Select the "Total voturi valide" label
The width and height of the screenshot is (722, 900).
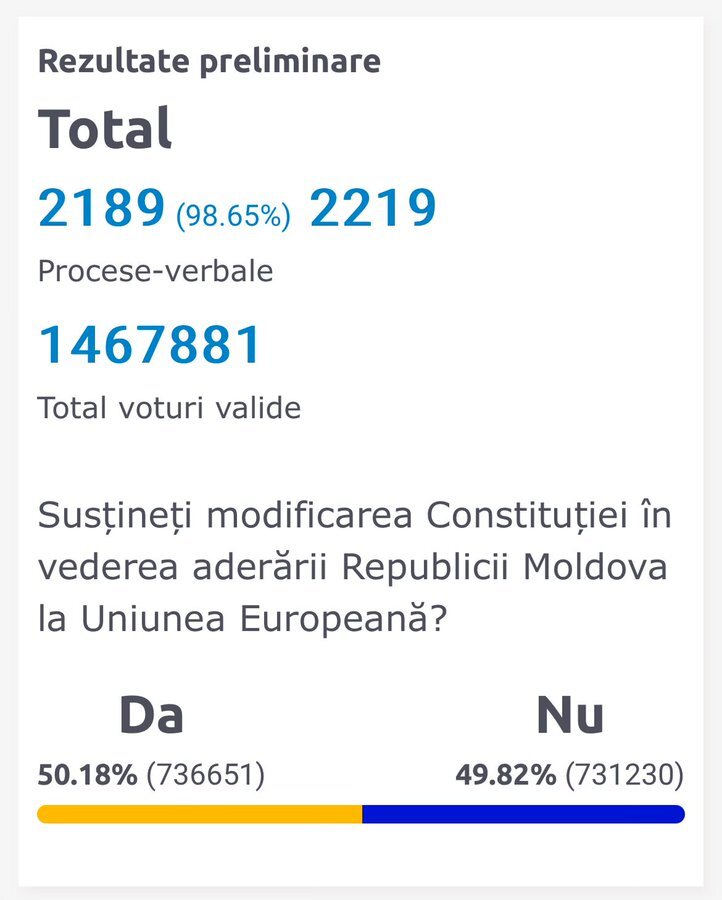169,408
